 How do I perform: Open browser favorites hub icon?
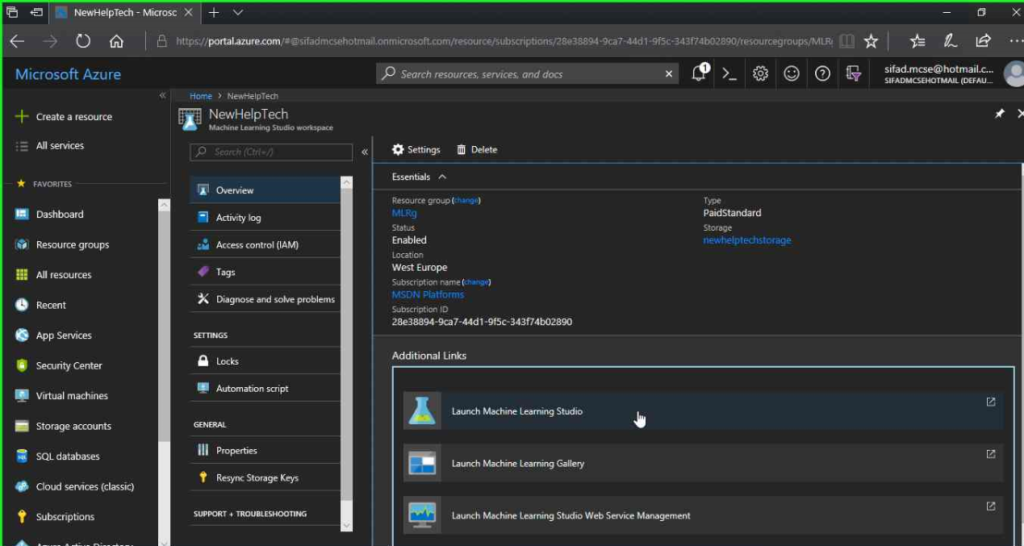[x=918, y=41]
